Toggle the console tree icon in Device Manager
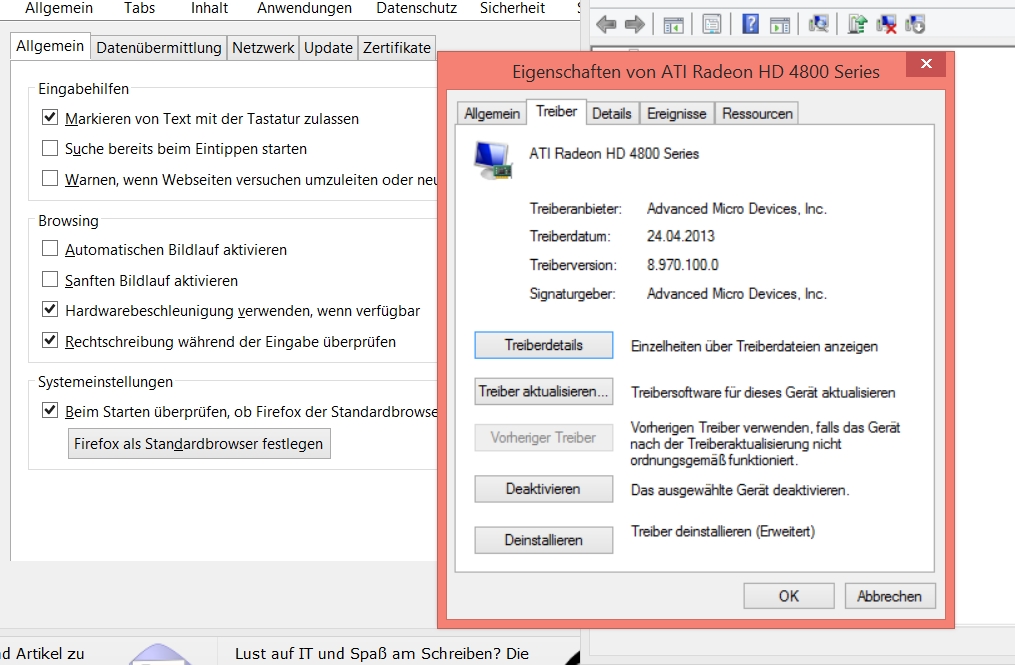Viewport: 1015px width, 665px height. 673,25
